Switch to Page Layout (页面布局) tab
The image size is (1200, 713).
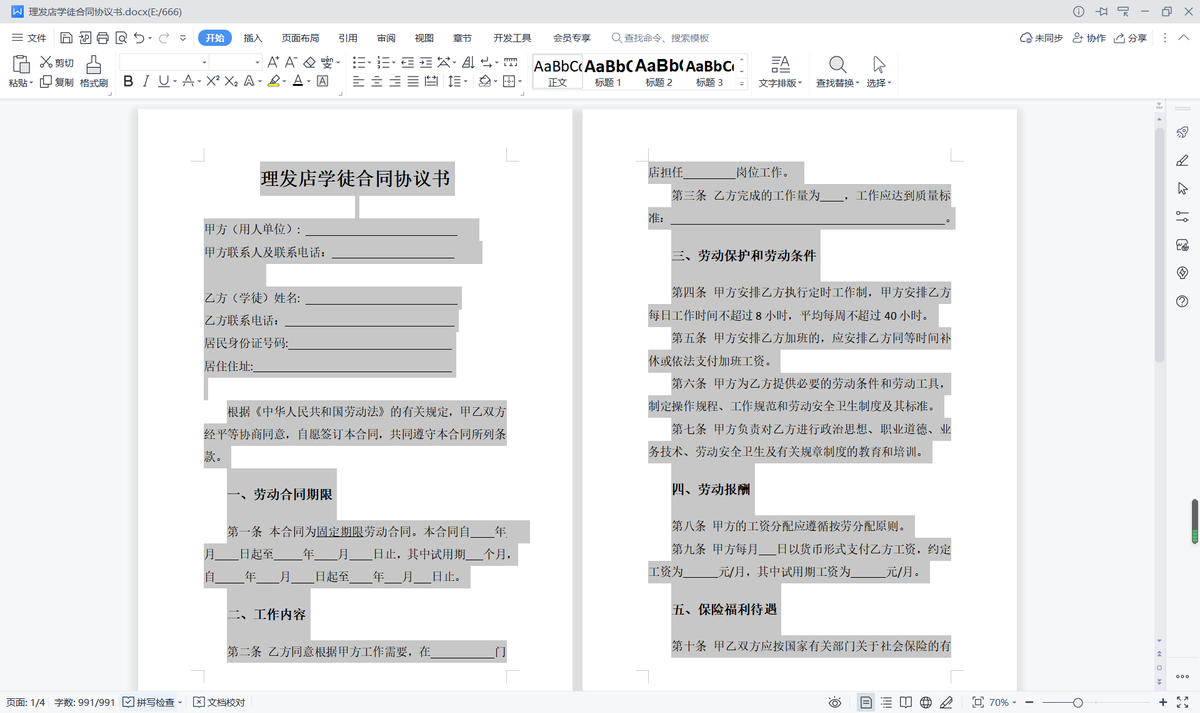click(300, 38)
